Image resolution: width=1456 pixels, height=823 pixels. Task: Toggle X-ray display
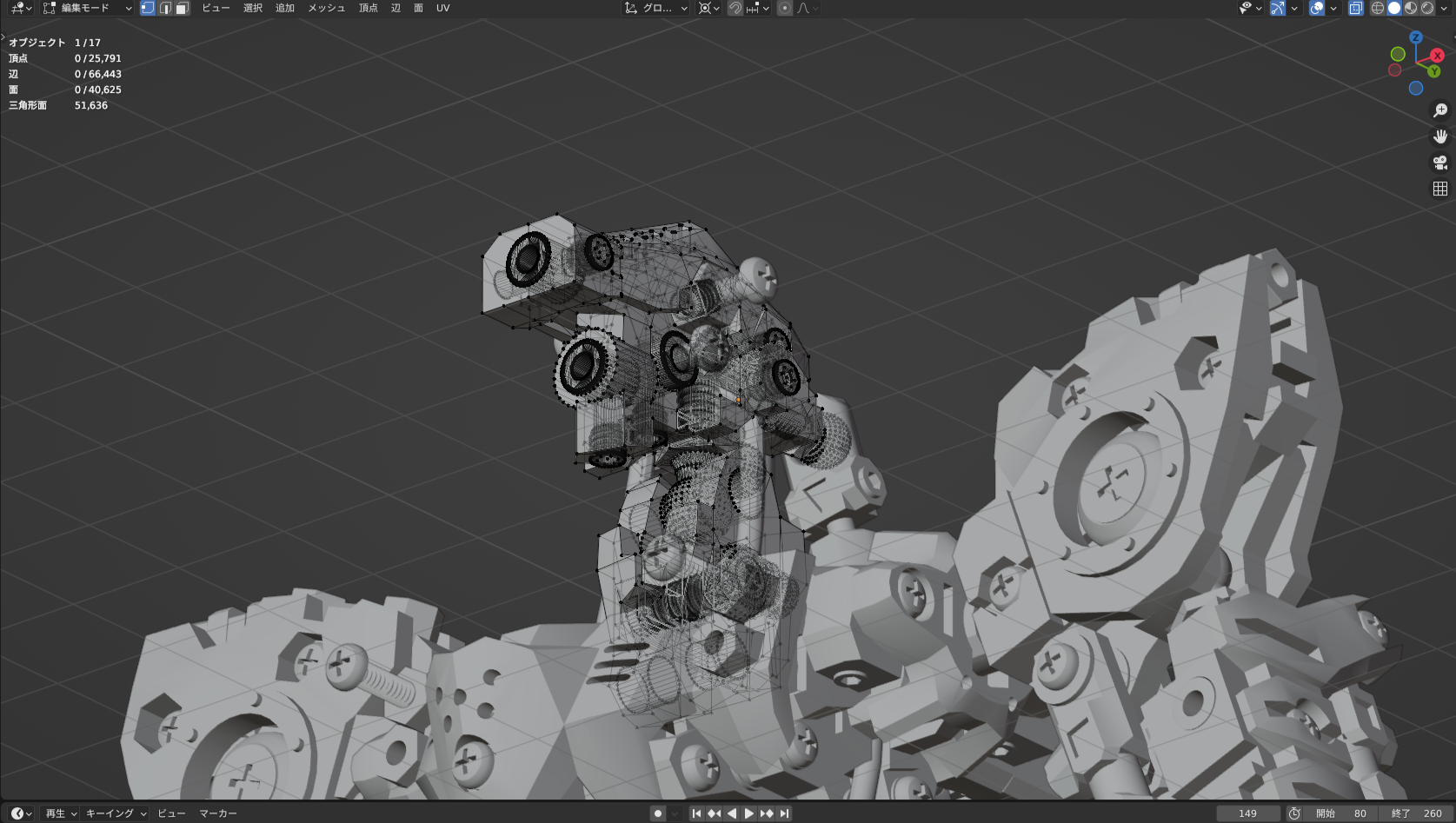[1356, 8]
